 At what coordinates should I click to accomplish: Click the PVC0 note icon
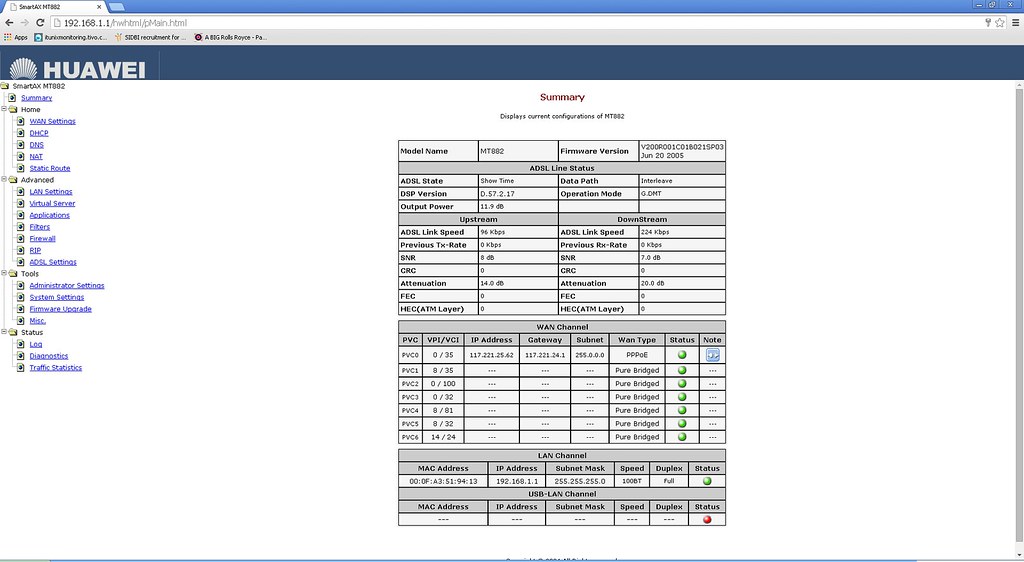coord(712,355)
